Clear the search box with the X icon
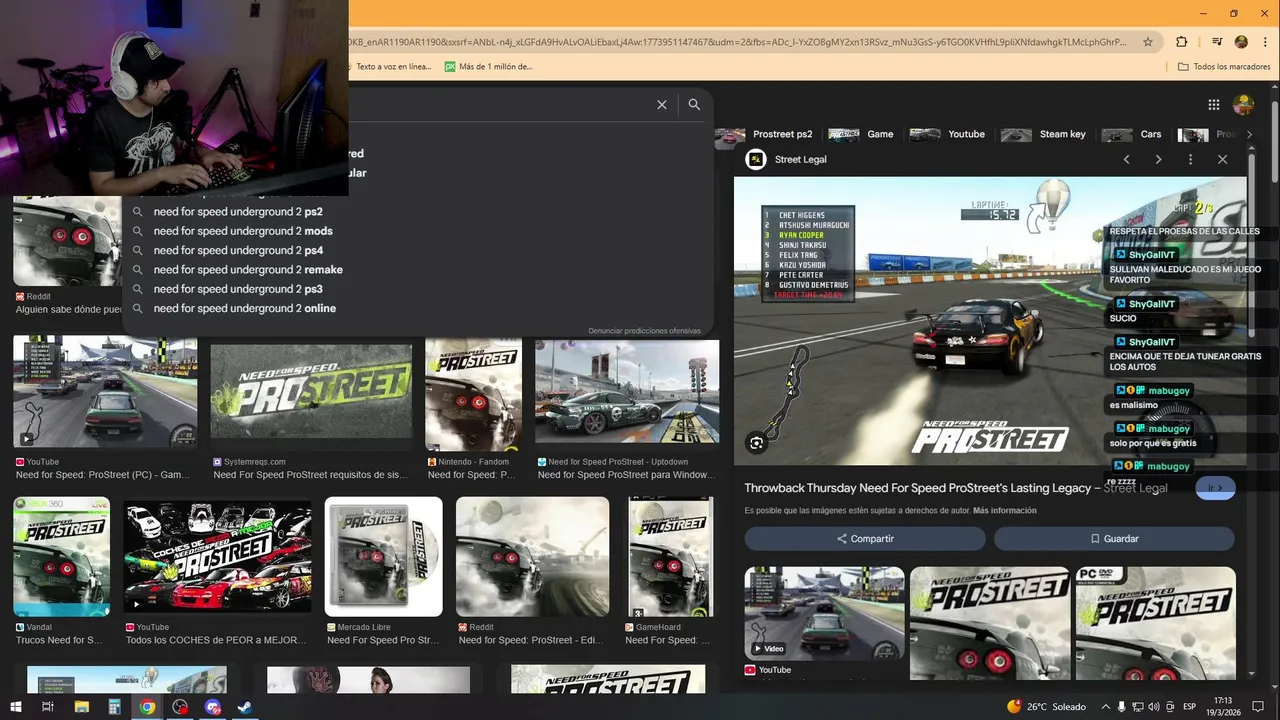Viewport: 1280px width, 720px height. click(661, 105)
